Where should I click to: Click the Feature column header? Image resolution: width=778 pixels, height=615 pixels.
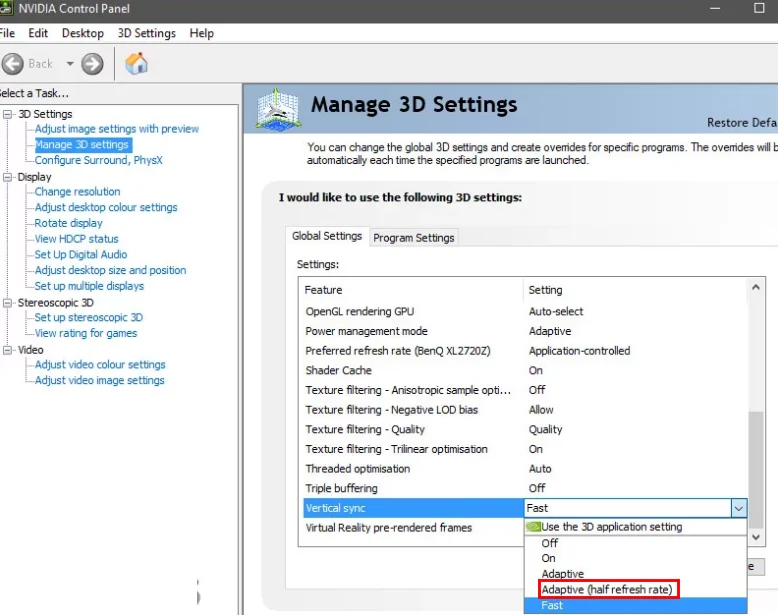[x=412, y=290]
